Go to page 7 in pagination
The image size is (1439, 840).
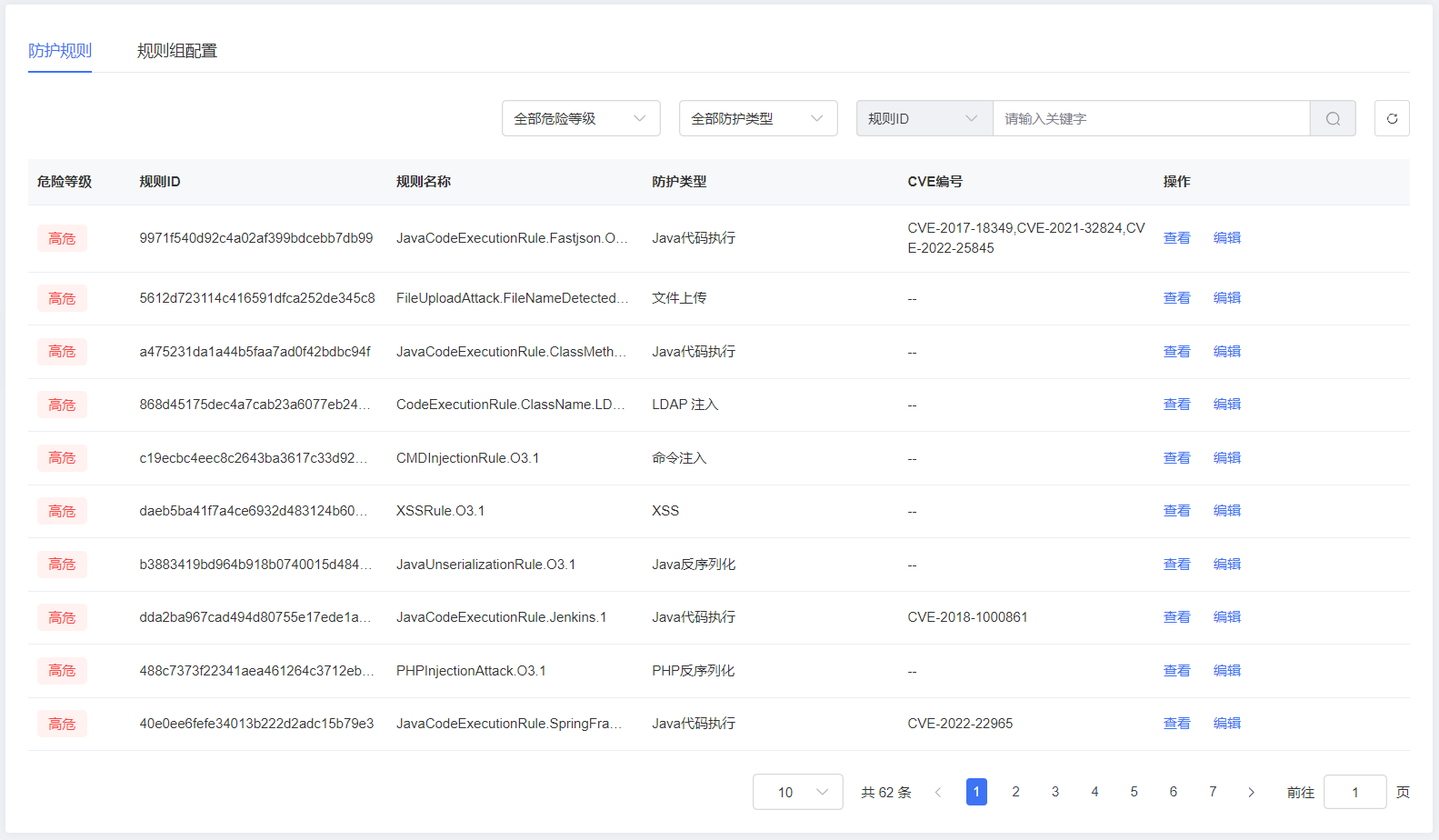click(x=1213, y=792)
